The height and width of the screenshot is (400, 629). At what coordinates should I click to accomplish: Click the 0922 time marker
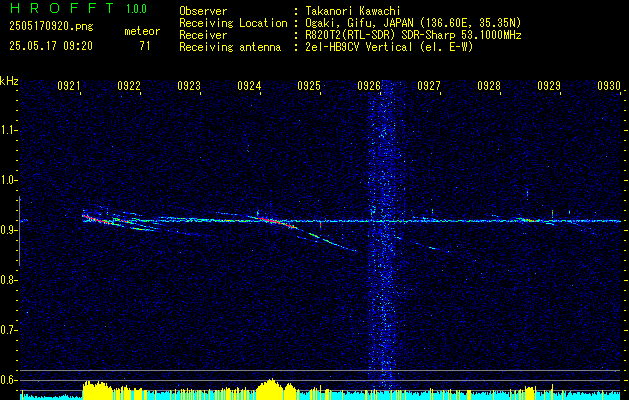pos(129,85)
